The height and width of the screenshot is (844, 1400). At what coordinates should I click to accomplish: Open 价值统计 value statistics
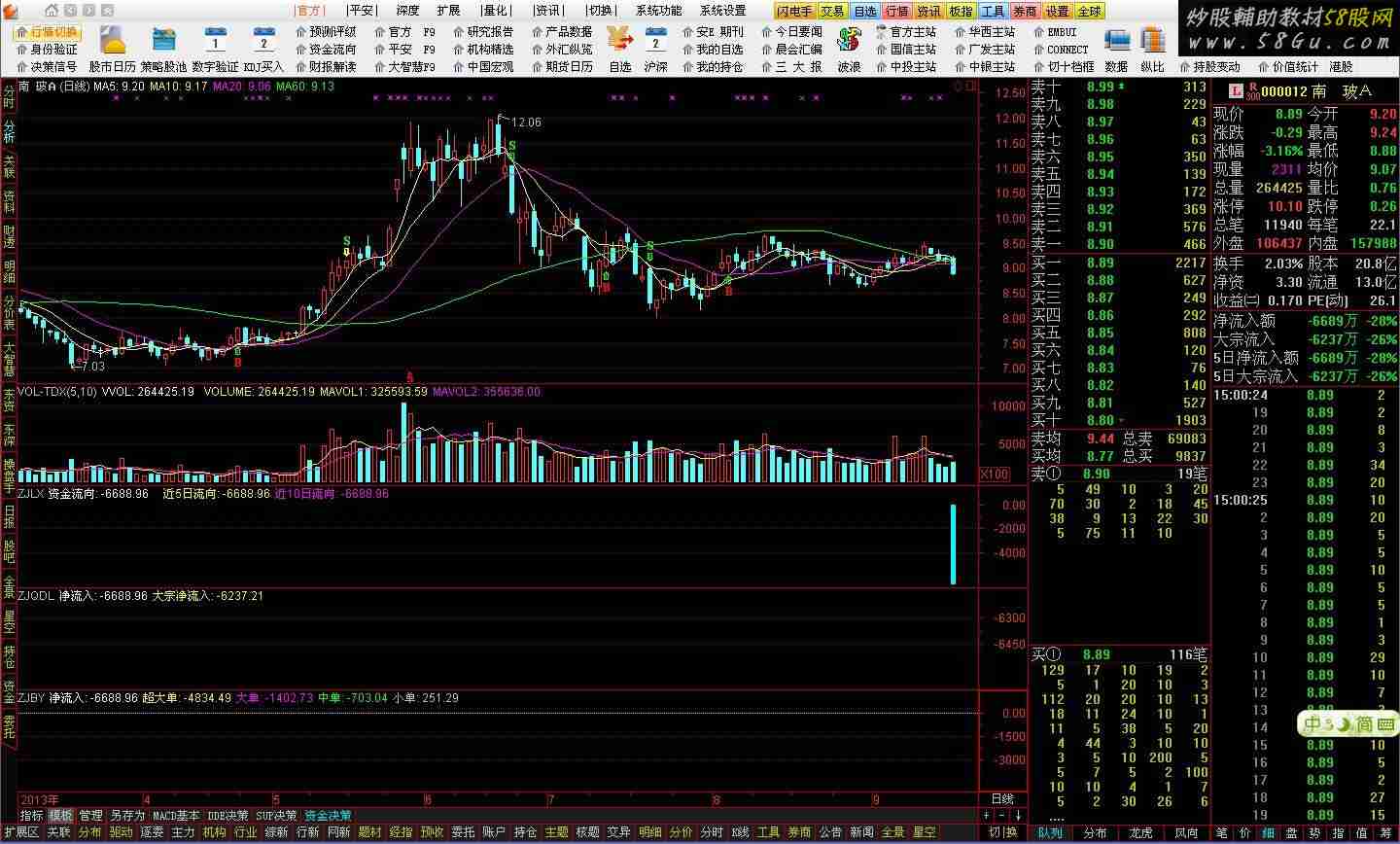(x=1287, y=67)
